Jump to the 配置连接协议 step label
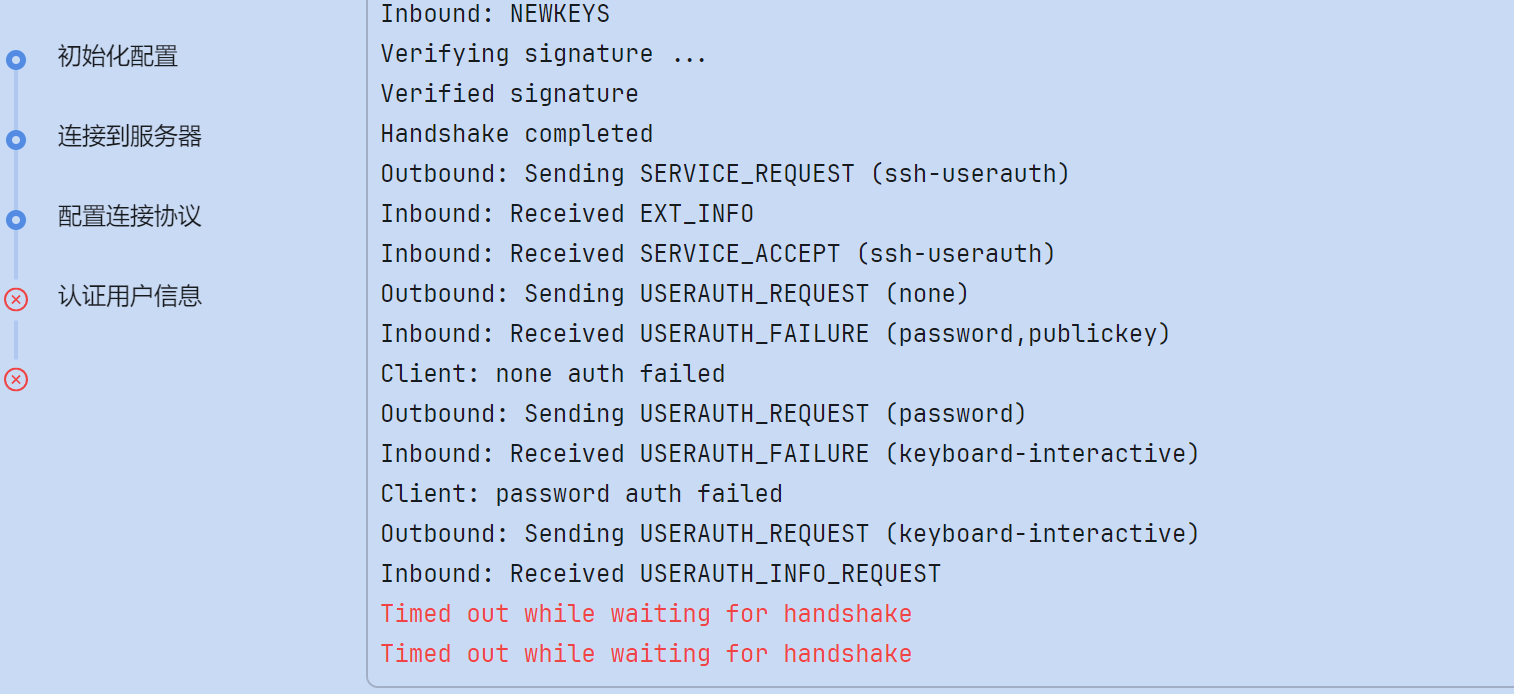Viewport: 1514px width, 694px height. (130, 216)
